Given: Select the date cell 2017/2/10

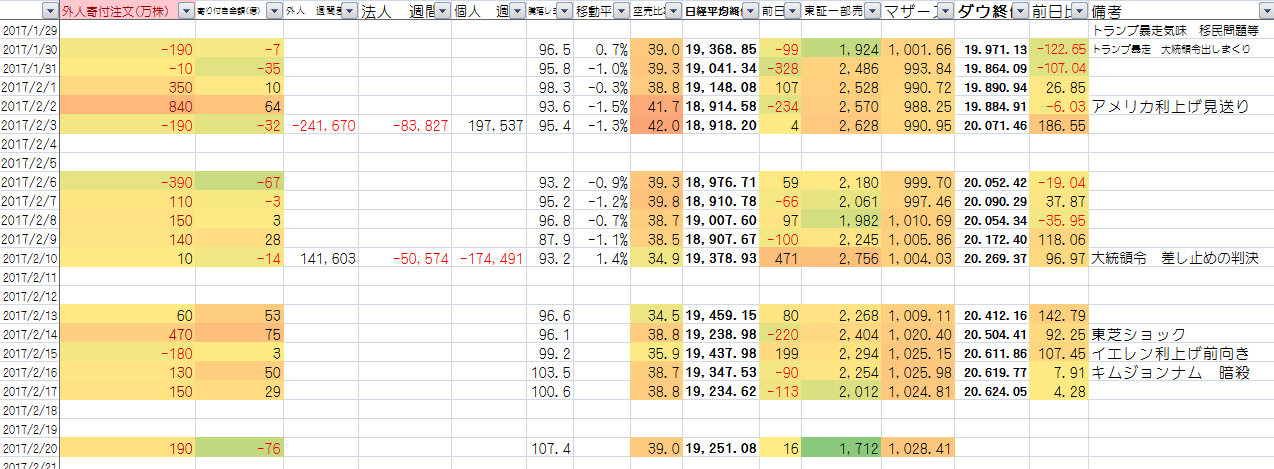Looking at the screenshot, I should (29, 258).
